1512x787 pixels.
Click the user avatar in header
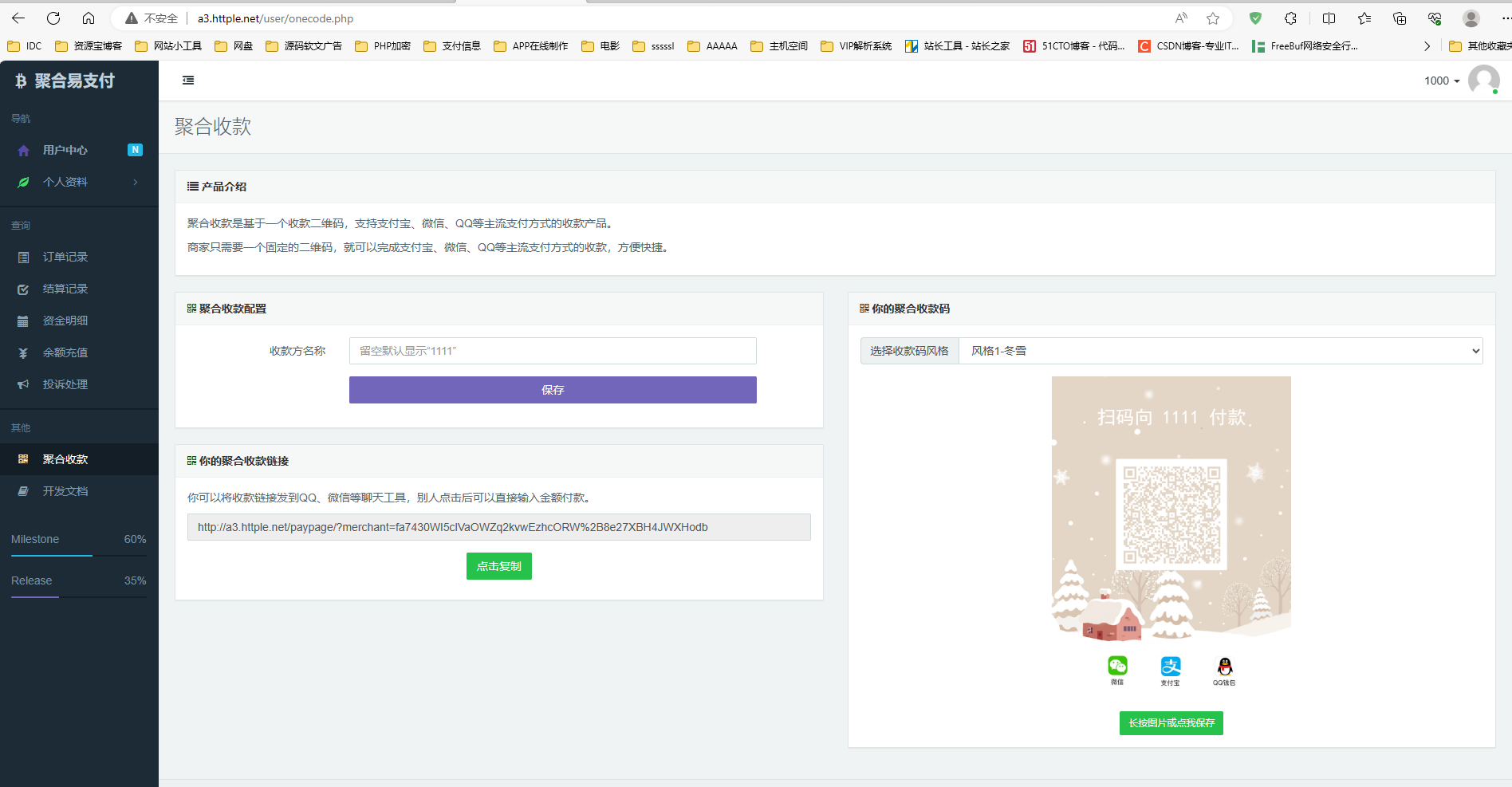pyautogui.click(x=1483, y=81)
